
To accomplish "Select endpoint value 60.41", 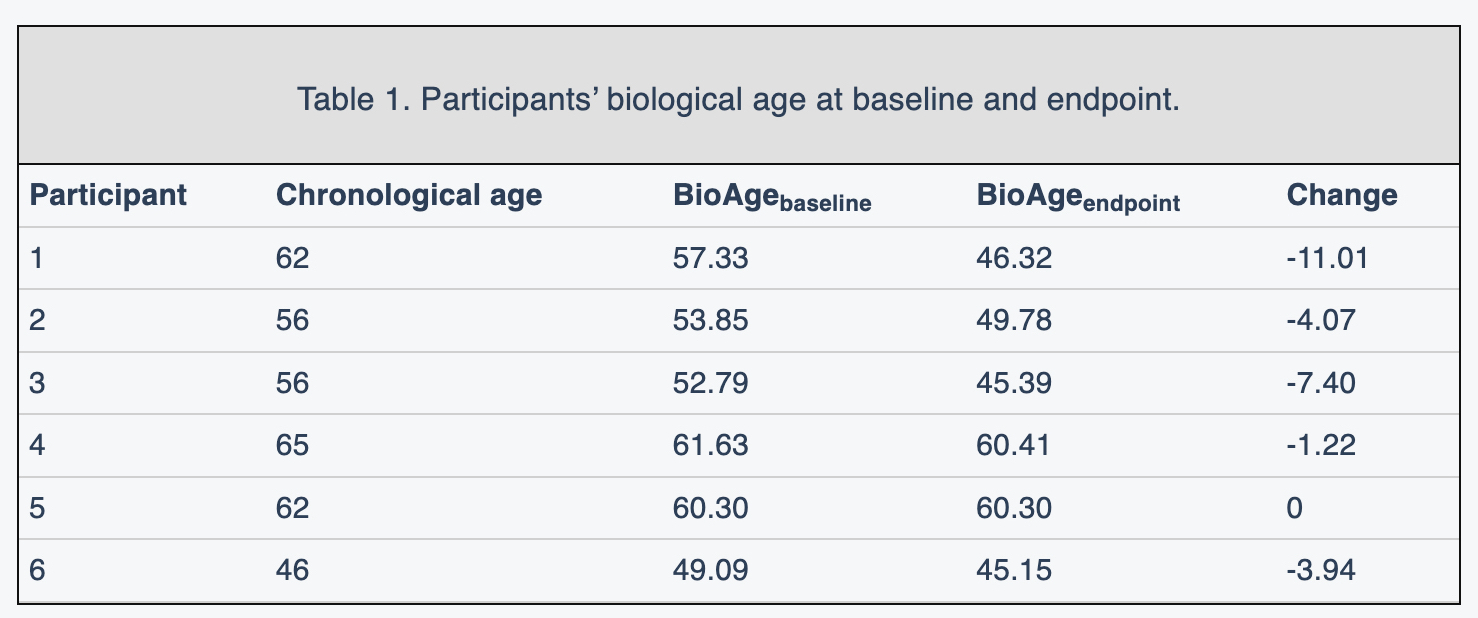I will point(1013,445).
